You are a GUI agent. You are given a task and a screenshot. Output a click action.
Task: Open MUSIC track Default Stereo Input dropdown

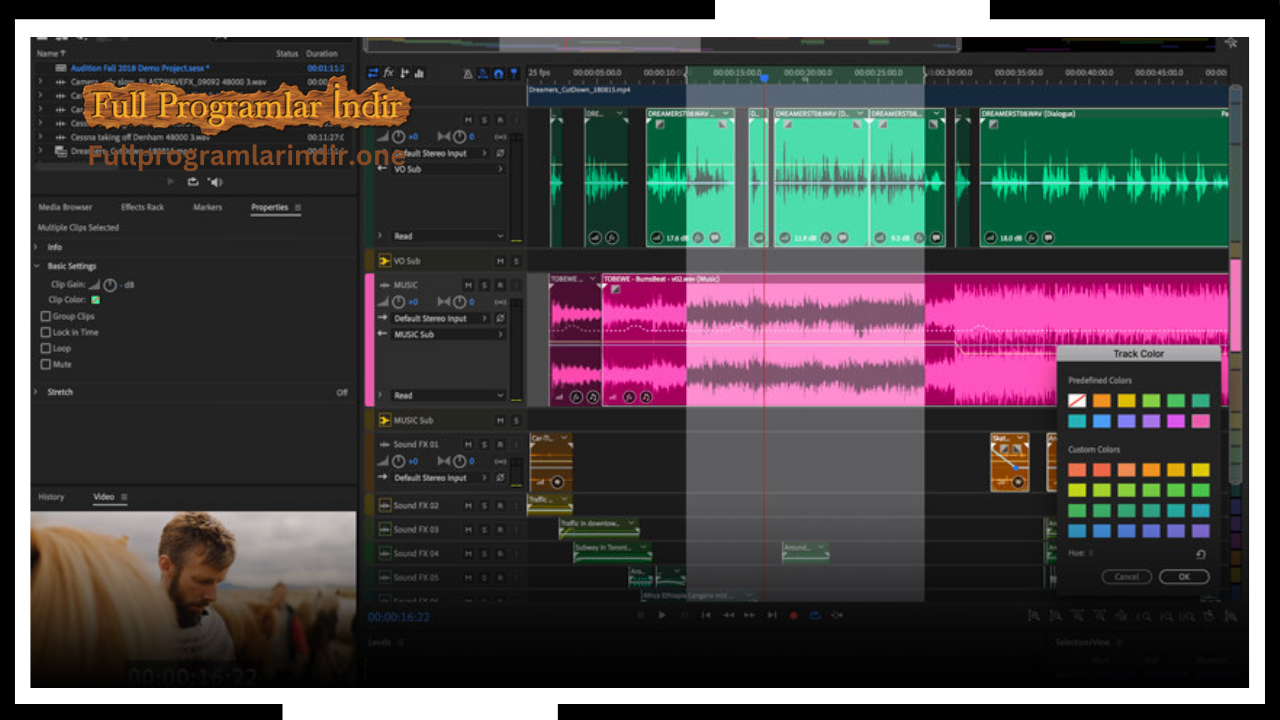pyautogui.click(x=440, y=318)
